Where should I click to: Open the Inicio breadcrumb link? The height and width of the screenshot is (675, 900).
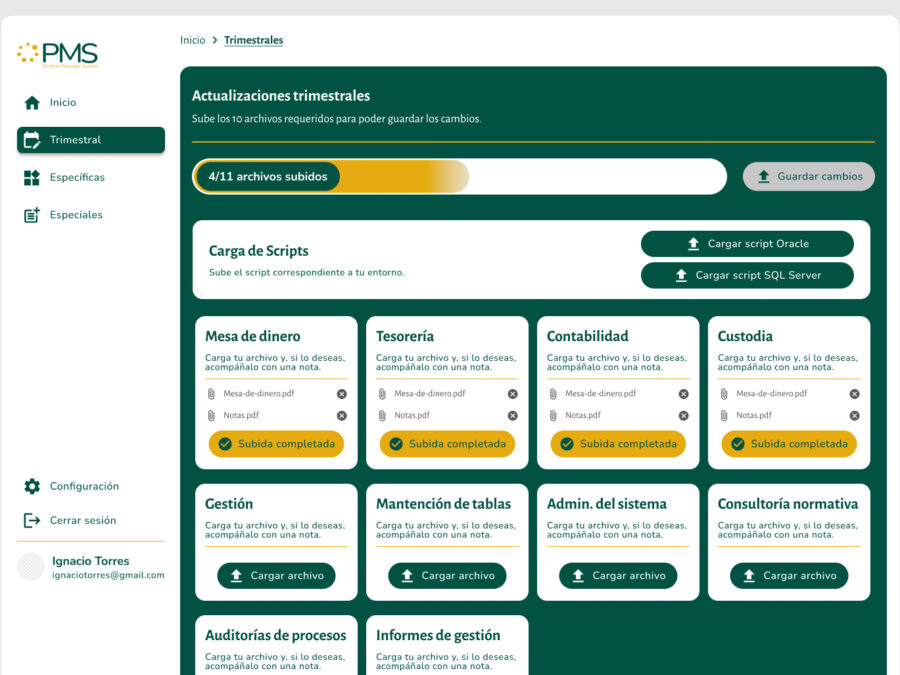(192, 40)
